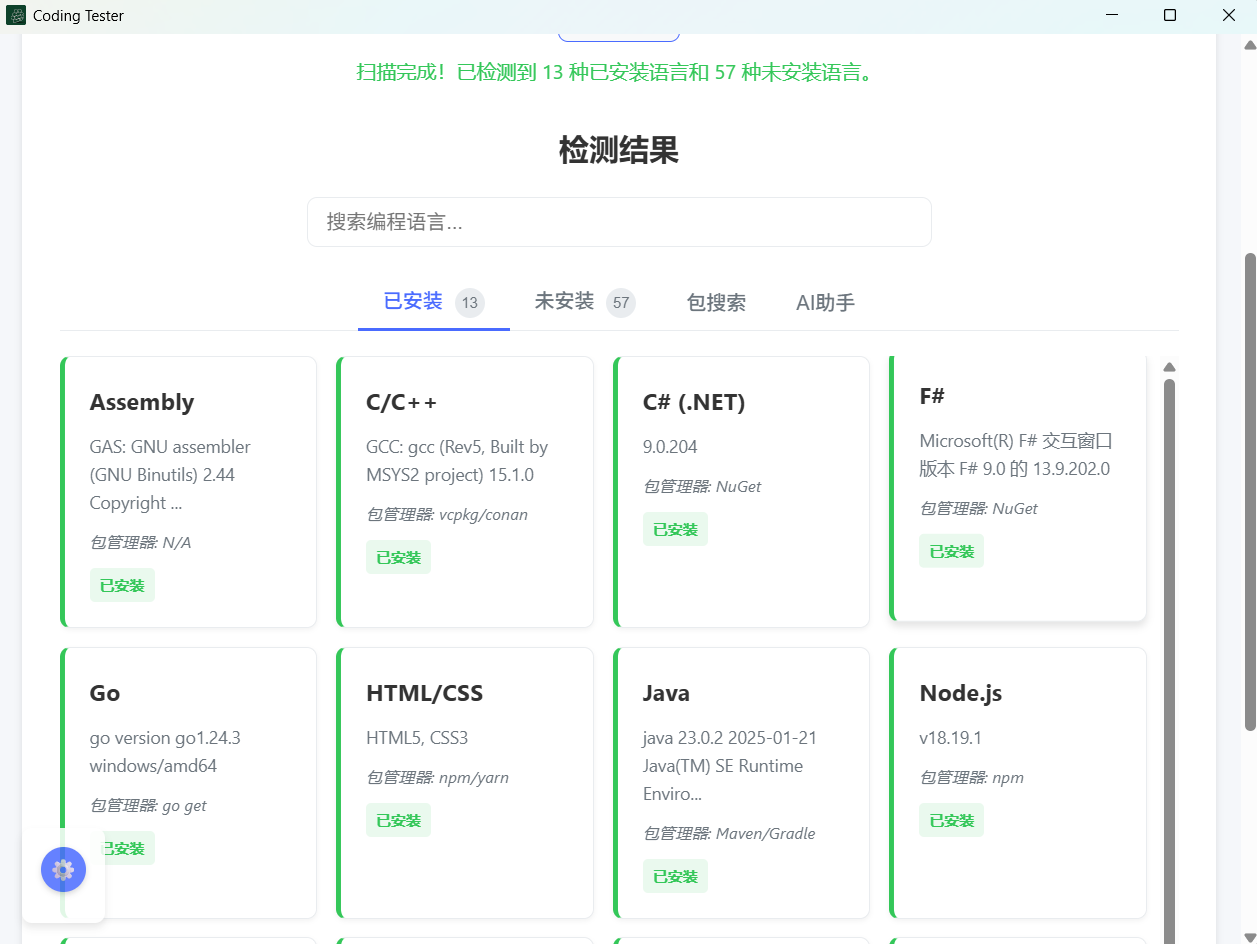
Task: Click 已安装 badge on the F# card
Action: click(x=951, y=551)
